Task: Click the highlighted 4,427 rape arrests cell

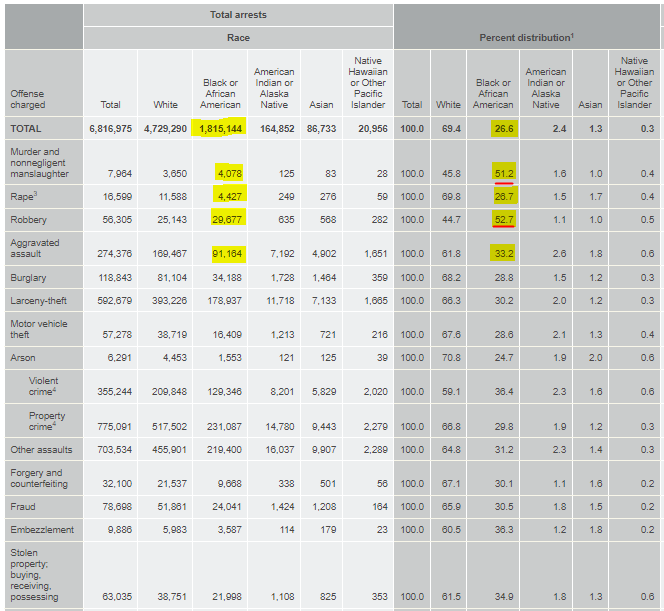Action: (230, 196)
